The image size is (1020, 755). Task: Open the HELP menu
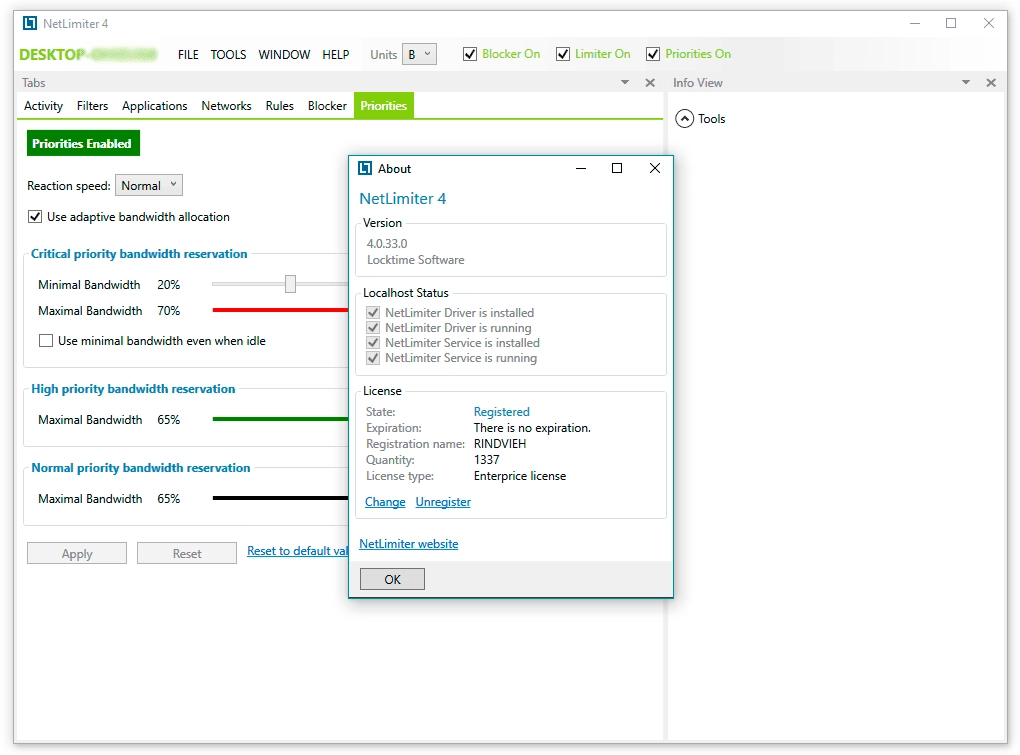(336, 55)
